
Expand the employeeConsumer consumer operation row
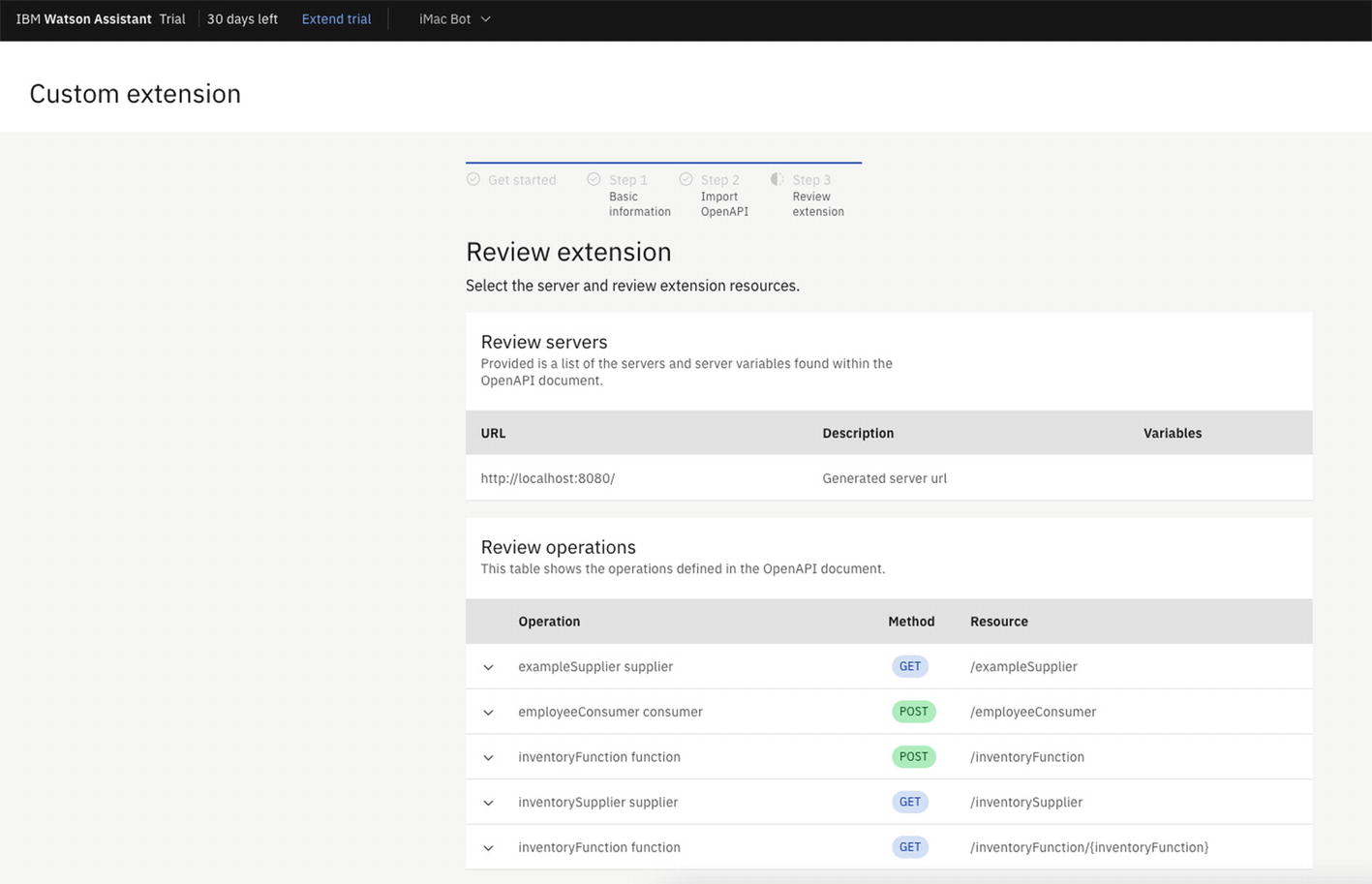pos(489,713)
